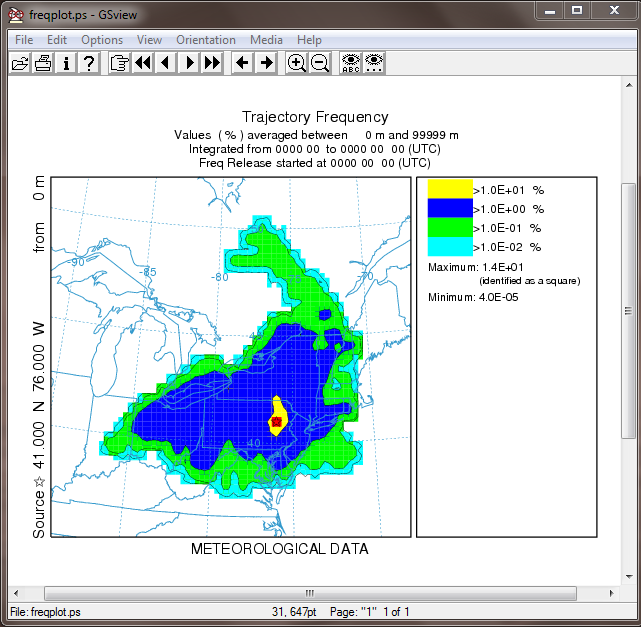
Task: Click the -80 longitude label on the map
Action: 220,277
